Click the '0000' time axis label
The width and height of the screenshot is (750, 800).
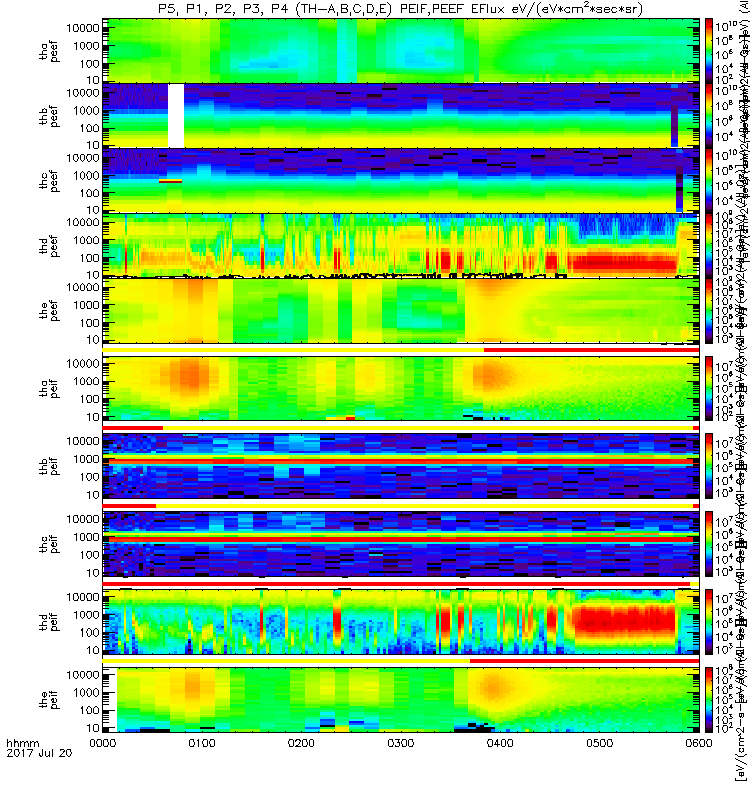[x=103, y=743]
